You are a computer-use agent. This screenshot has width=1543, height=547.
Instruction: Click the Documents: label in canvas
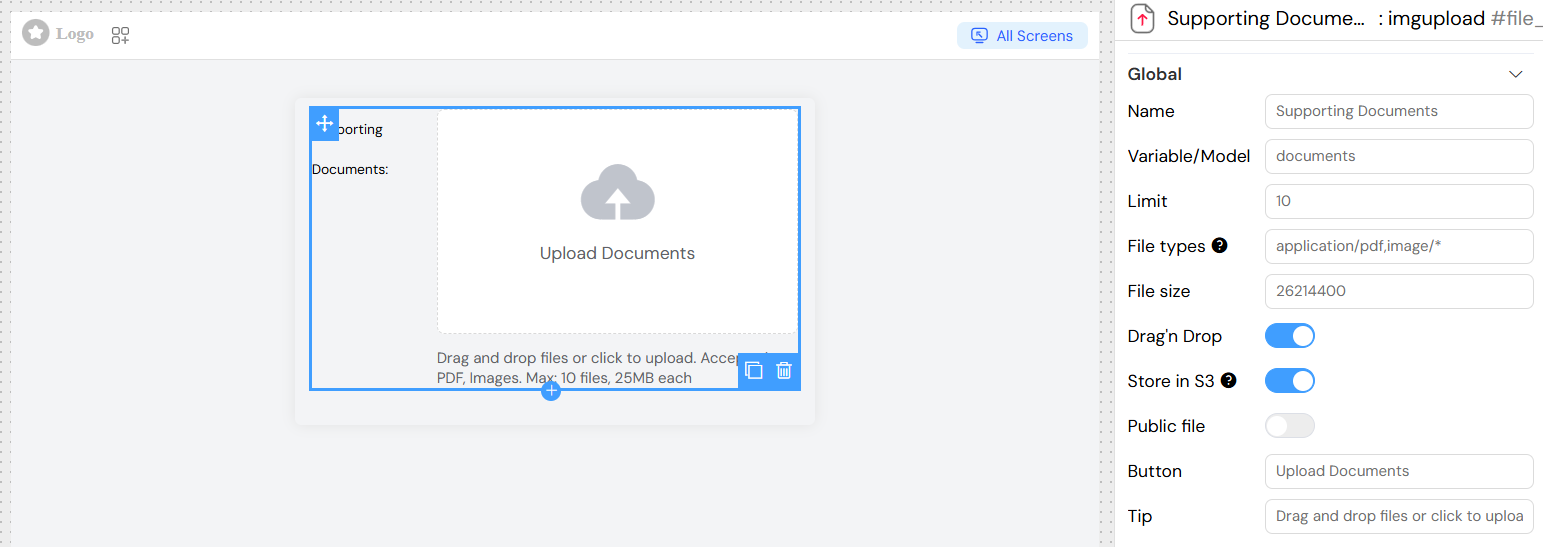350,169
